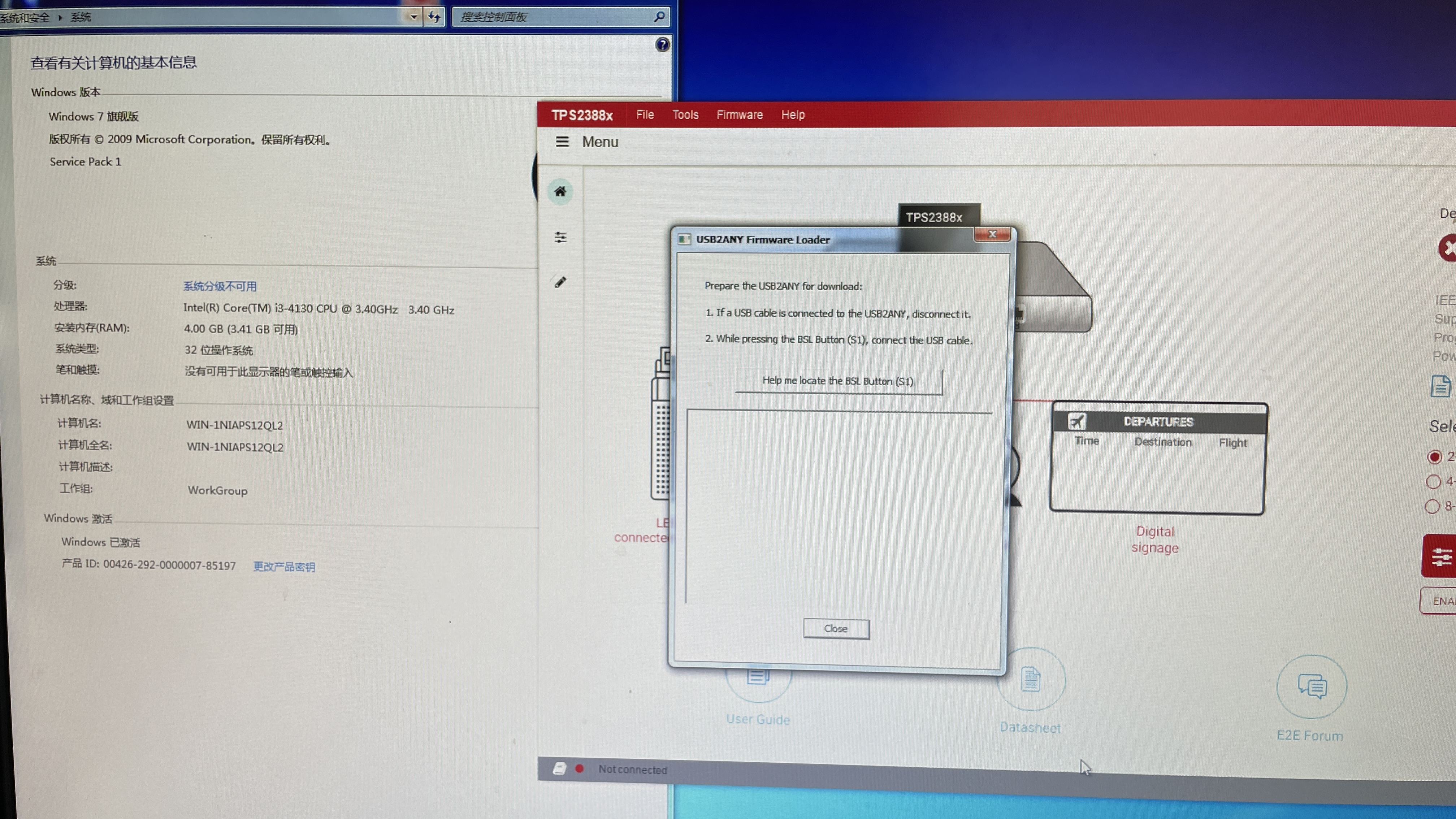Click the status bar log icon
This screenshot has height=819, width=1456.
coord(559,768)
